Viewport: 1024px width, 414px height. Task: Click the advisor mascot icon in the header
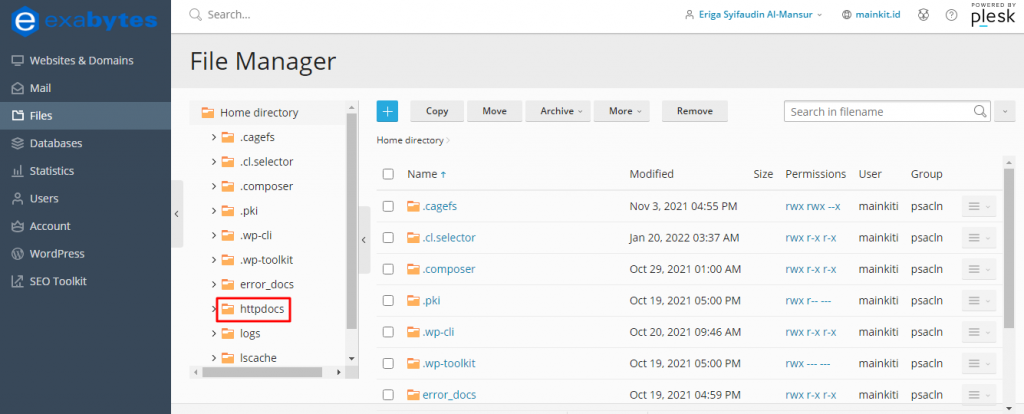coord(923,14)
